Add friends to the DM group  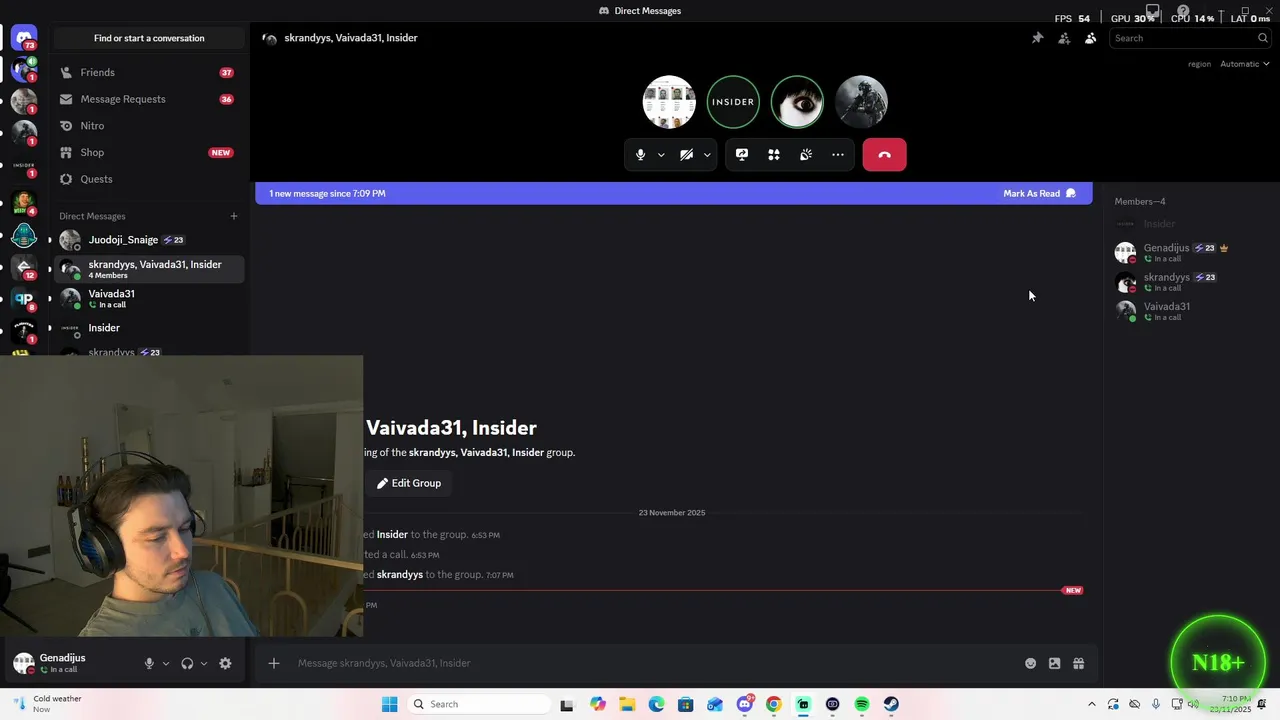1064,38
